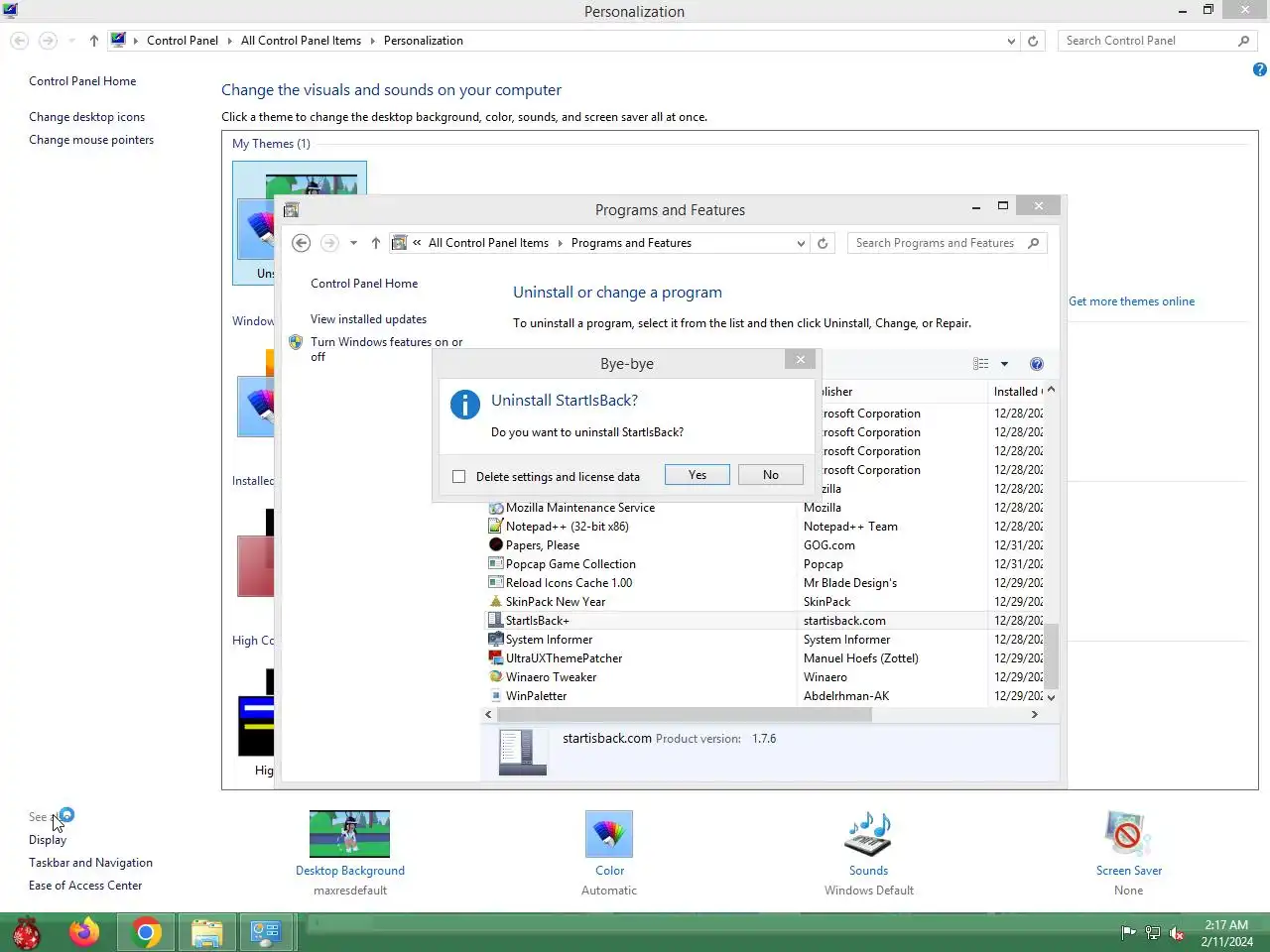Click the magnifier icon in Search Programs and Features

tap(1034, 243)
